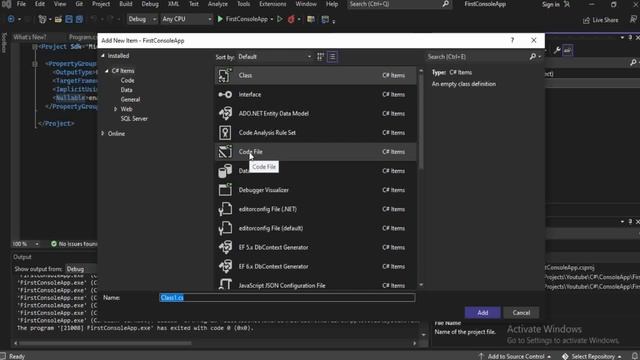640x360 pixels.
Task: Open Live Share
Action: 600,20
